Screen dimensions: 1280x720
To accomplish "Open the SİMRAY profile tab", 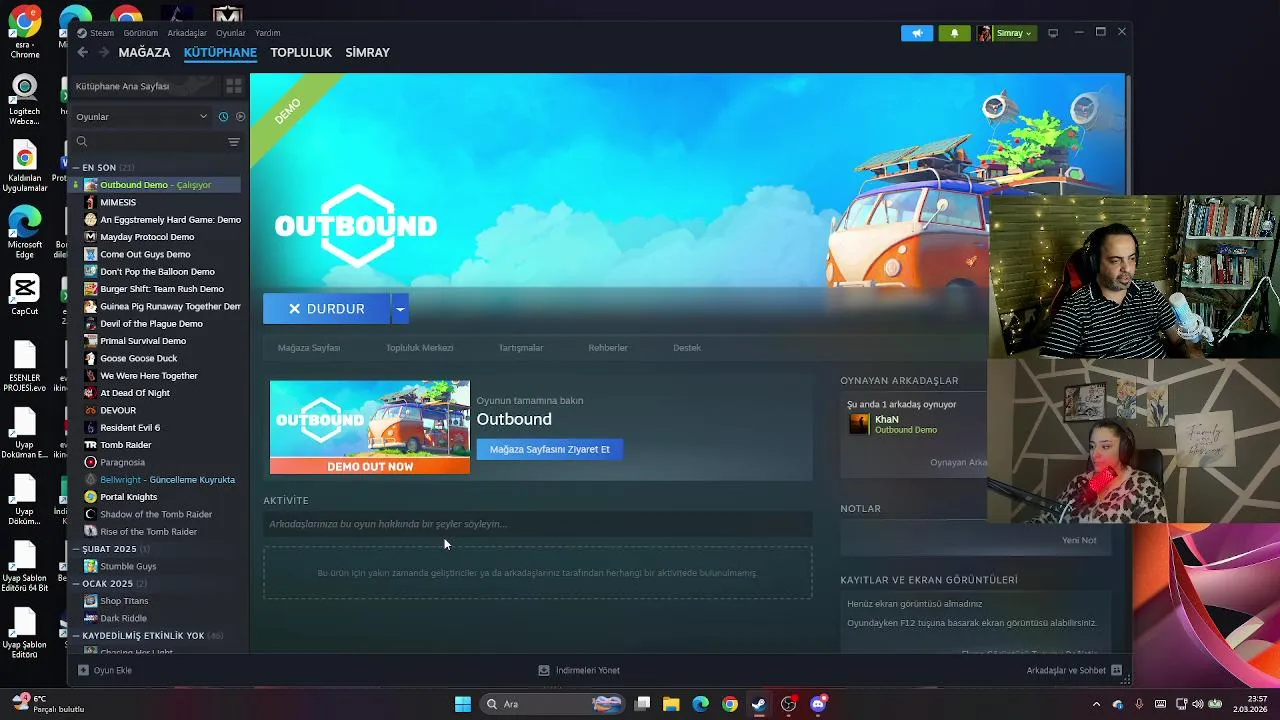I will pyautogui.click(x=367, y=52).
